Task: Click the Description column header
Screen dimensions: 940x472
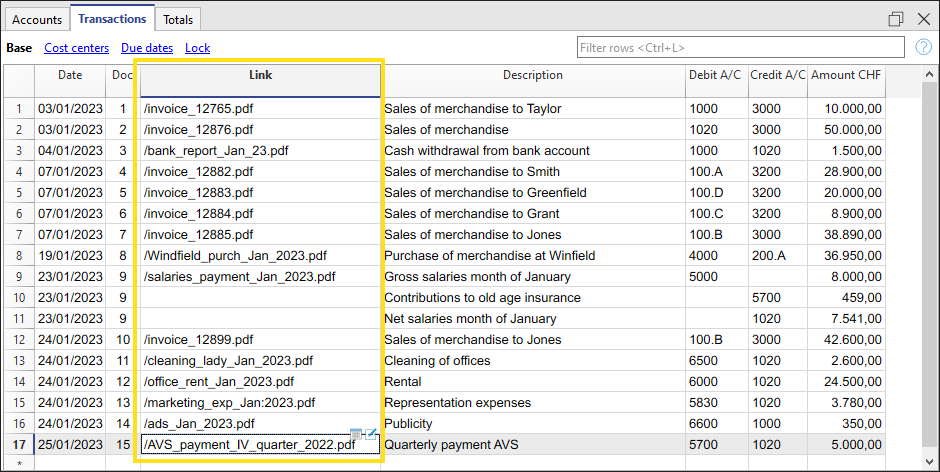Action: click(532, 76)
